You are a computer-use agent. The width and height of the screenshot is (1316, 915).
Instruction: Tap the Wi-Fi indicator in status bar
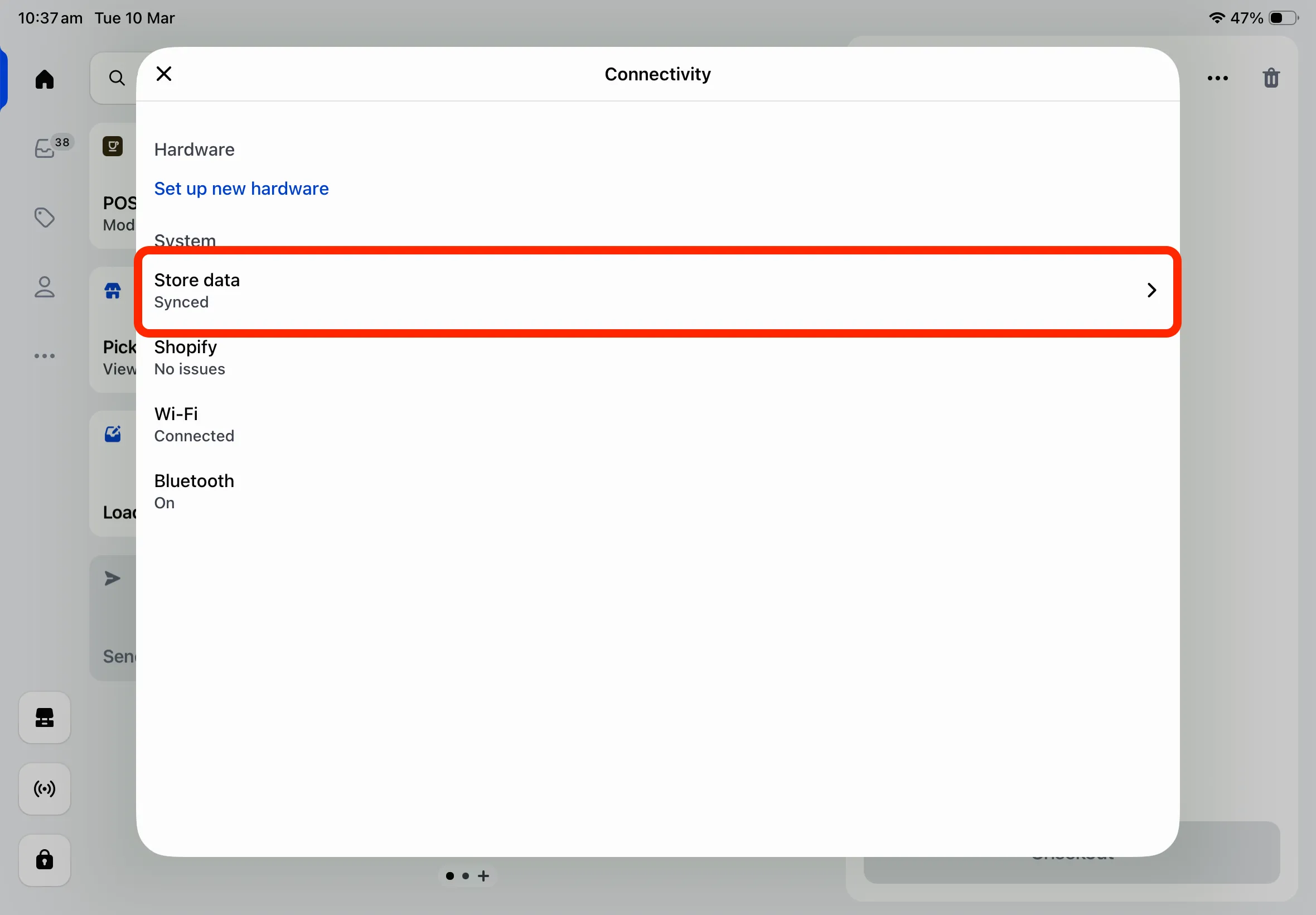point(1217,18)
